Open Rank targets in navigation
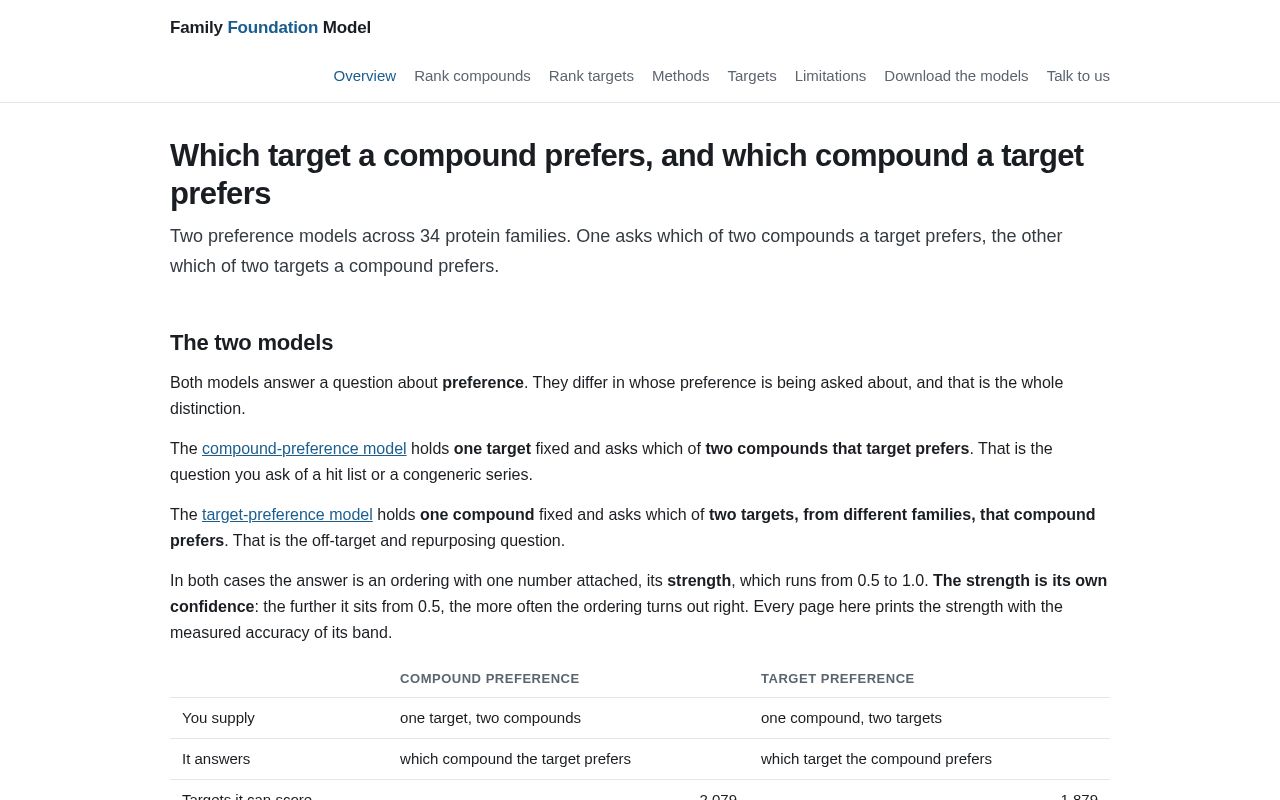This screenshot has width=1280, height=800. click(x=591, y=76)
